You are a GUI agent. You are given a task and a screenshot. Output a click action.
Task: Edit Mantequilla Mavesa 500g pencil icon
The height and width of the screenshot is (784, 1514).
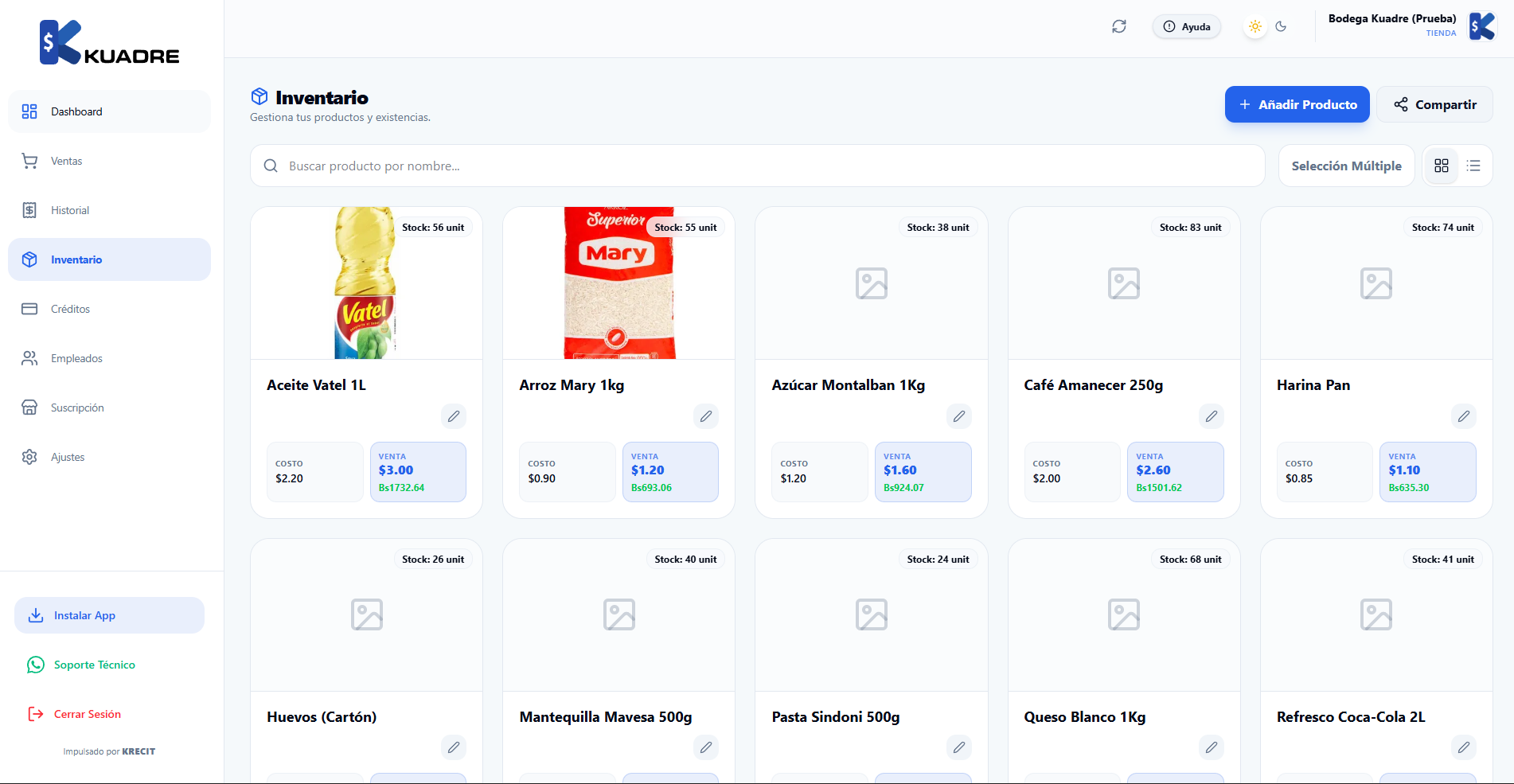click(x=706, y=747)
